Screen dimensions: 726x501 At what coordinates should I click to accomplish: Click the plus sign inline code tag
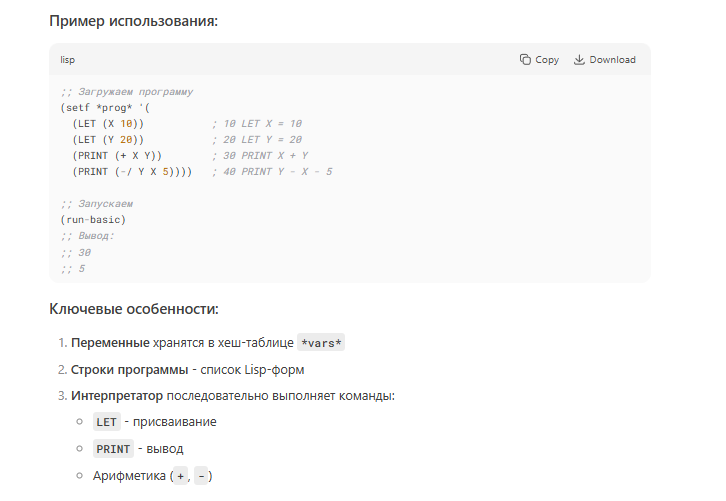(x=180, y=476)
